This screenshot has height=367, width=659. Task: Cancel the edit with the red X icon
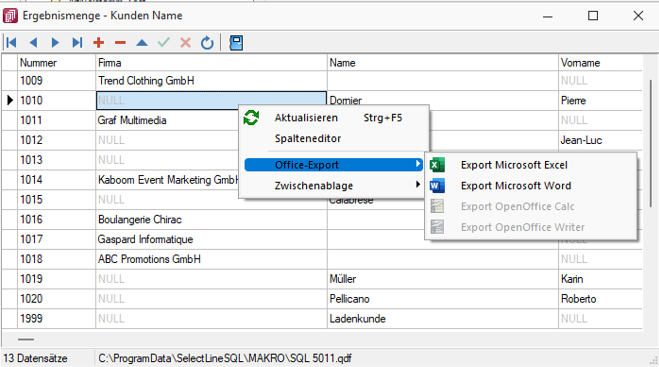(x=185, y=42)
